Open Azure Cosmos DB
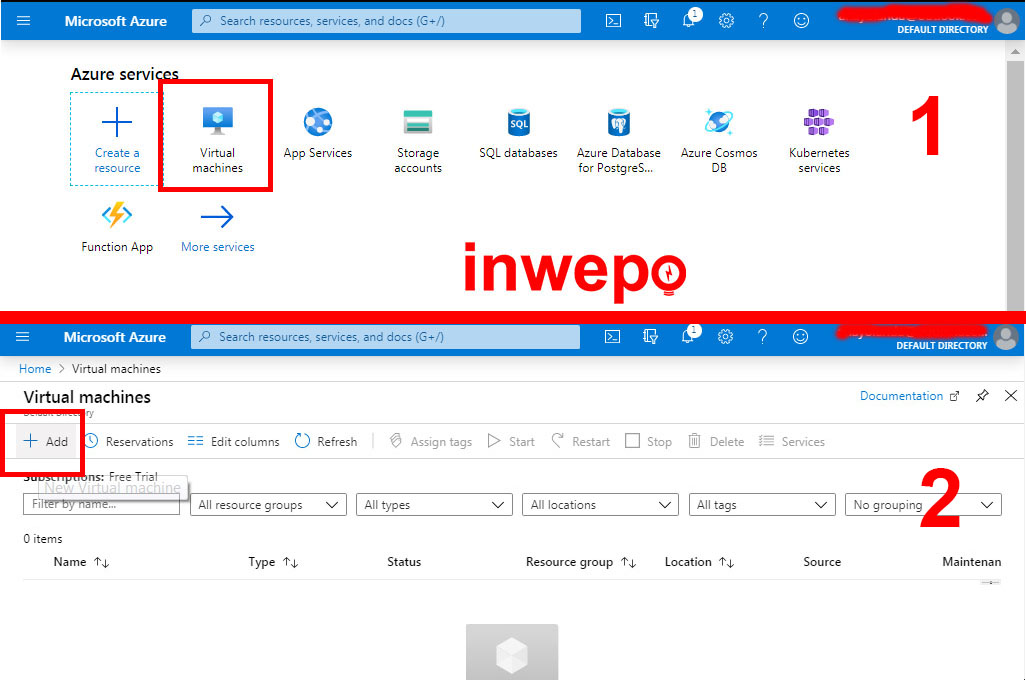The image size is (1026, 680). point(718,141)
